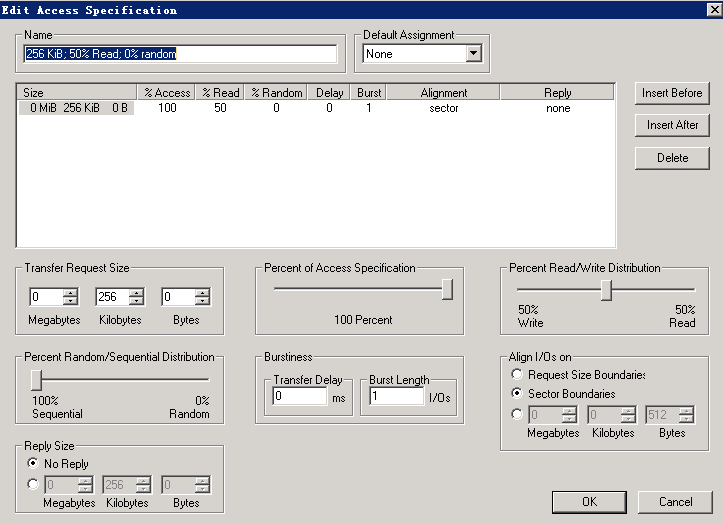723x523 pixels.
Task: Click Read/Write Distribution slider handle
Action: click(606, 290)
